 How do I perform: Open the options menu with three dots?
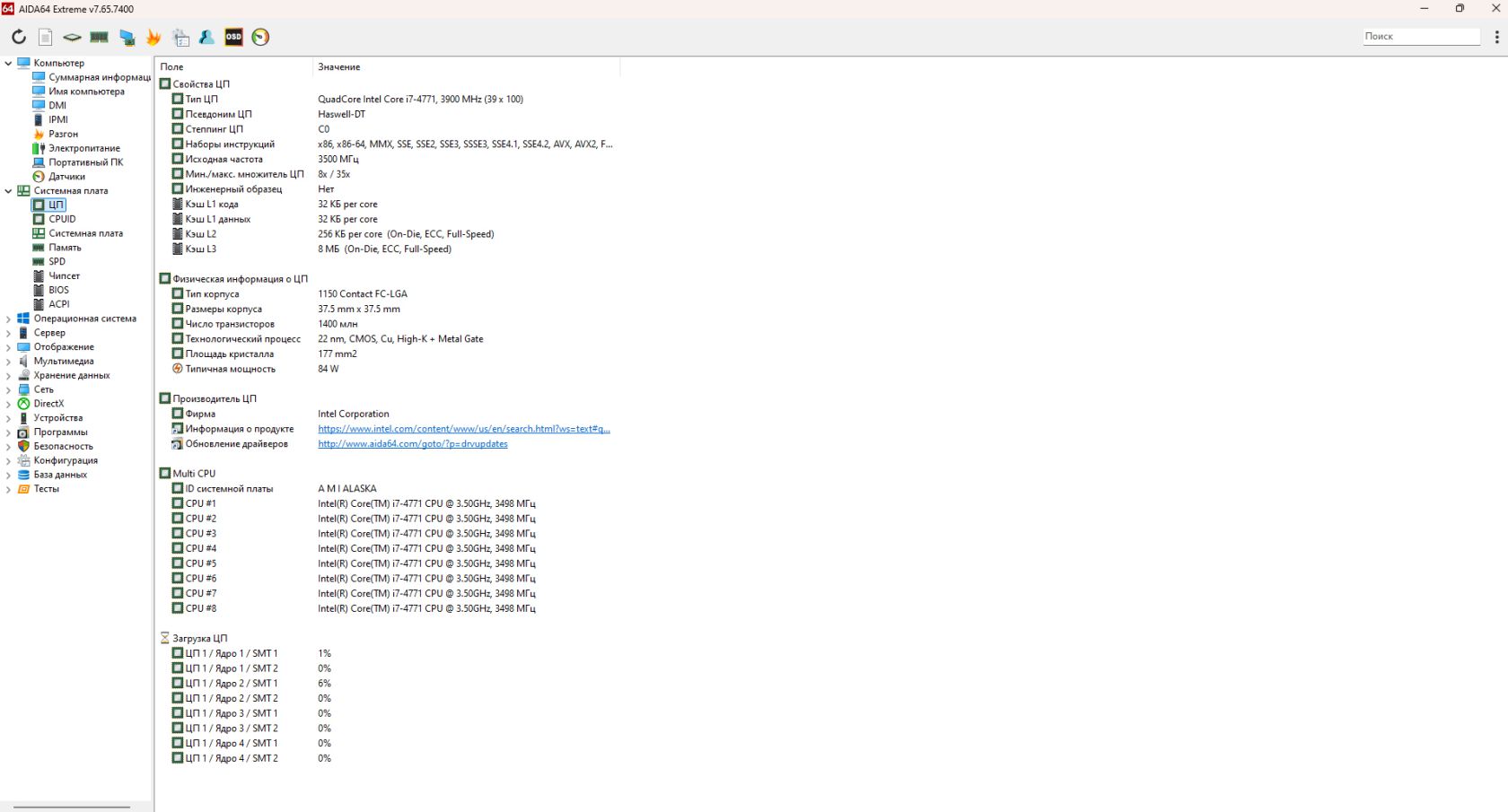1496,37
